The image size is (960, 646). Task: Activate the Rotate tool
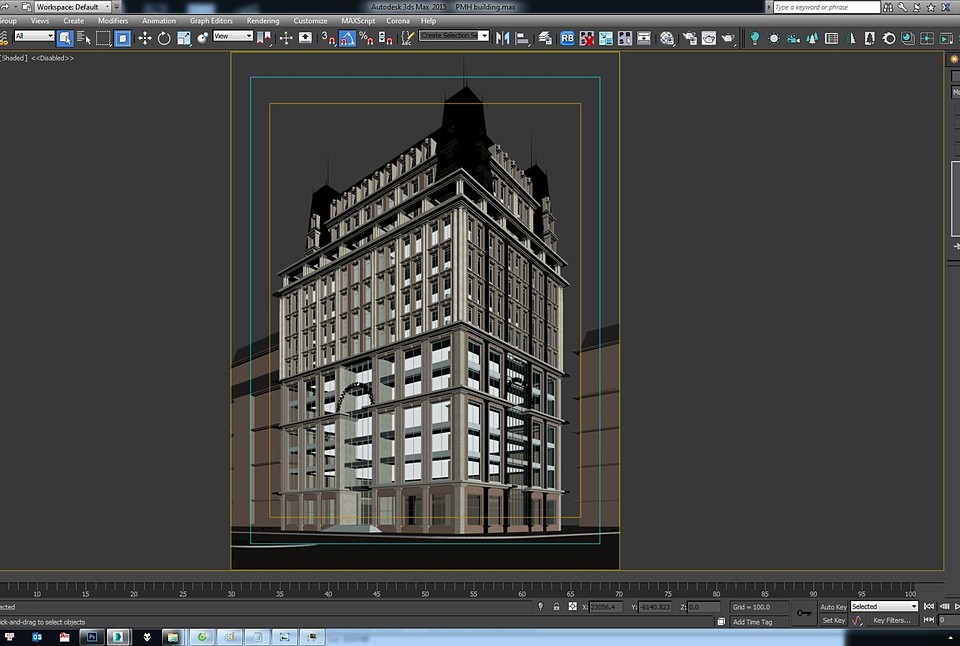tap(164, 38)
